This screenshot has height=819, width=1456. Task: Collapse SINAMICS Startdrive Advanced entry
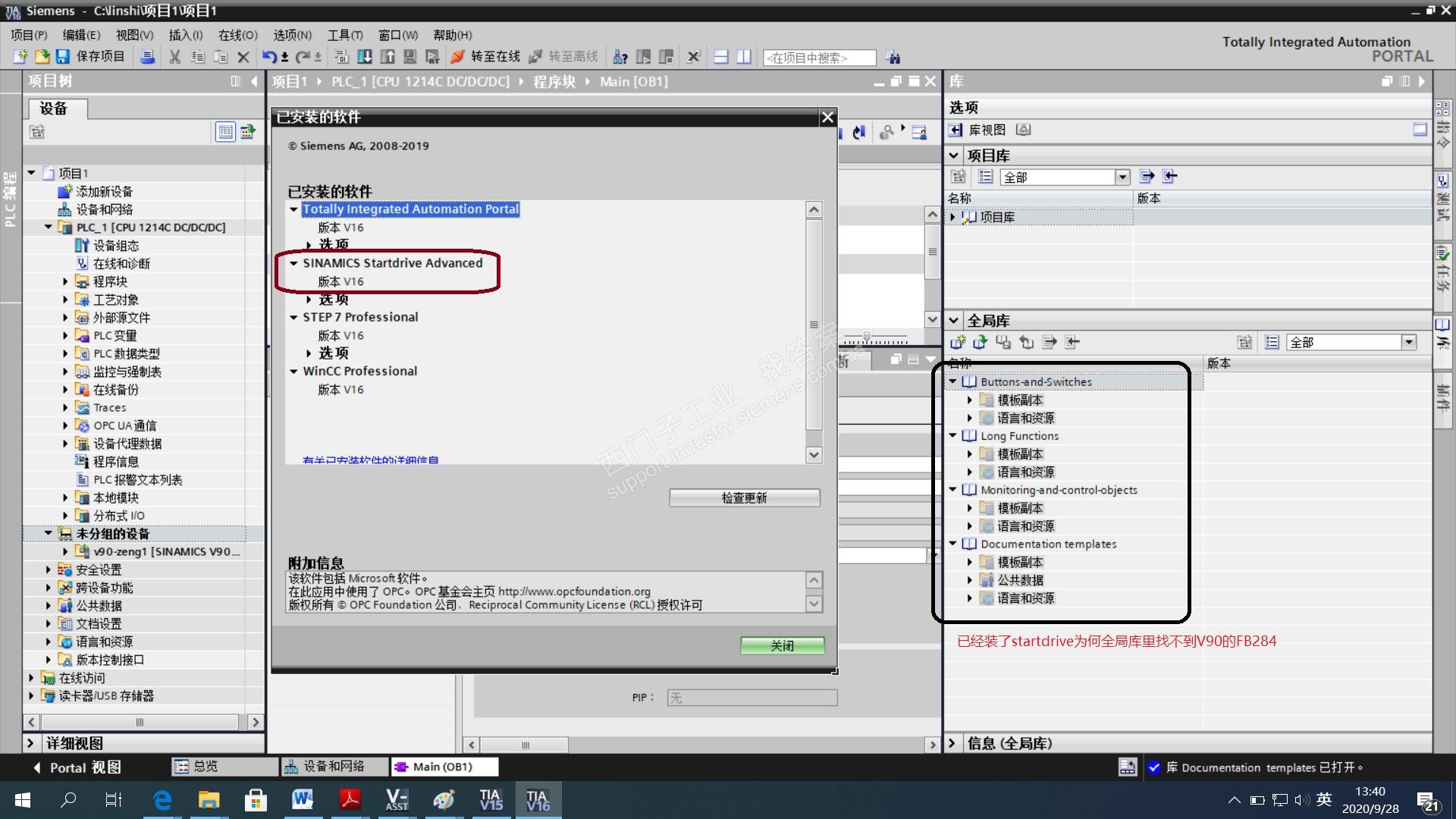(293, 263)
